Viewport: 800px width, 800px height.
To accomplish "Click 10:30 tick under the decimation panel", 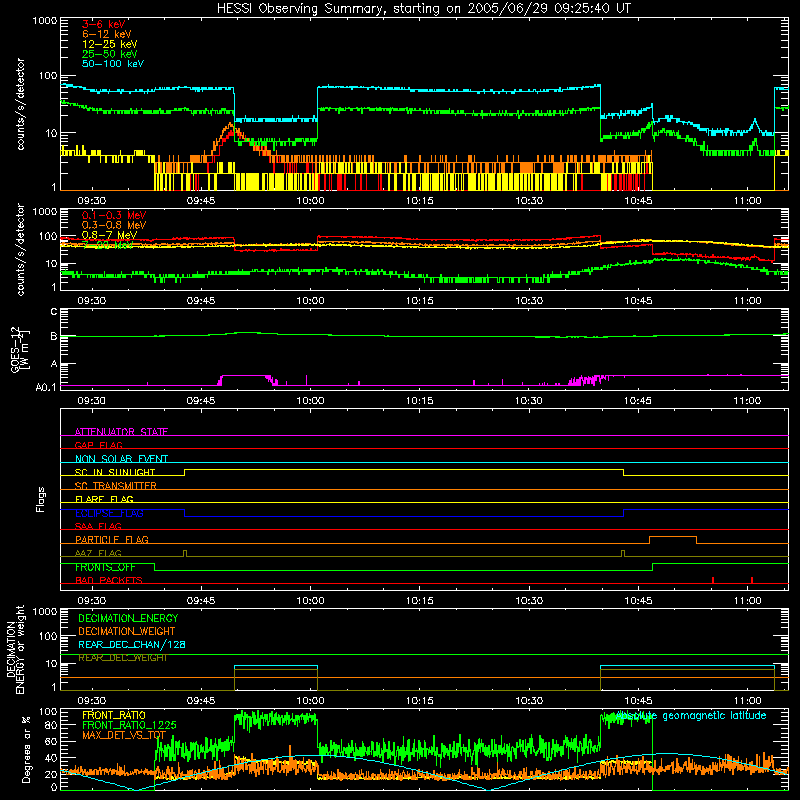I will coord(529,701).
